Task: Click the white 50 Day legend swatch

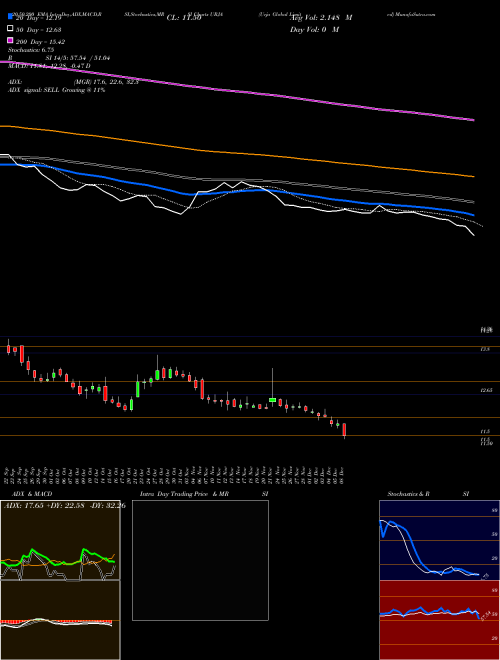Action: (10, 29)
